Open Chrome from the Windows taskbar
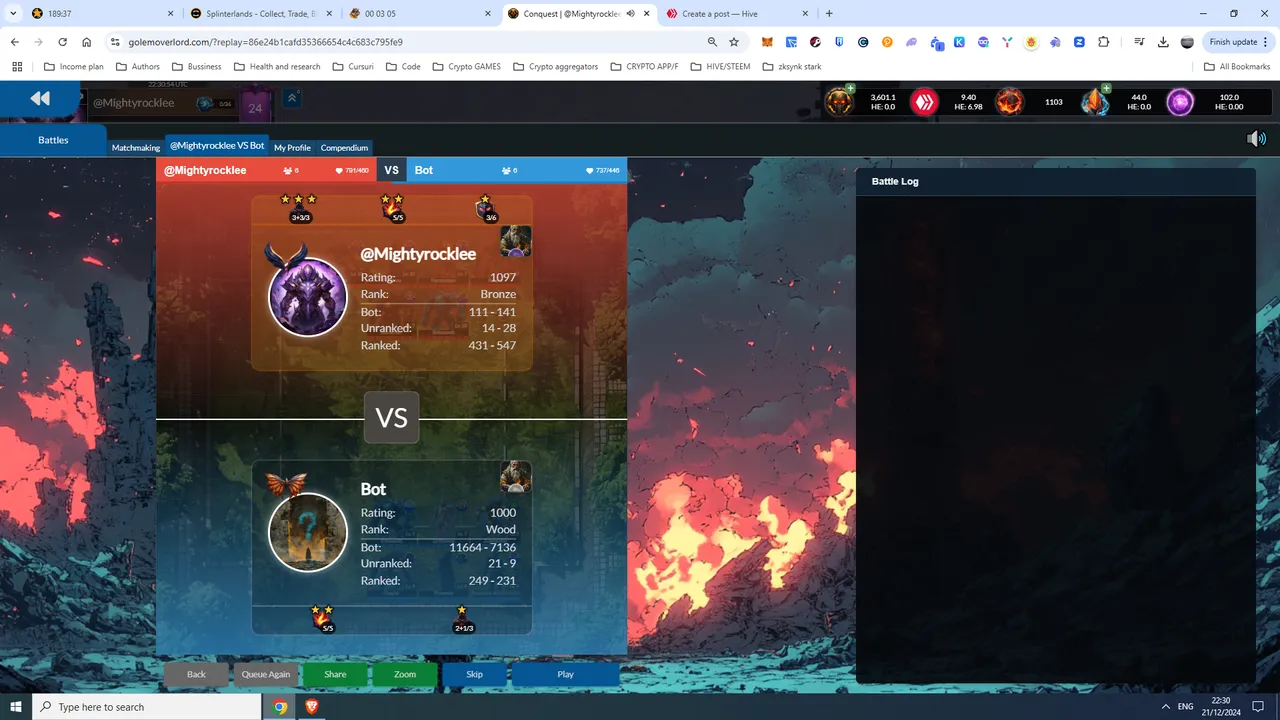Image resolution: width=1280 pixels, height=720 pixels. (280, 706)
